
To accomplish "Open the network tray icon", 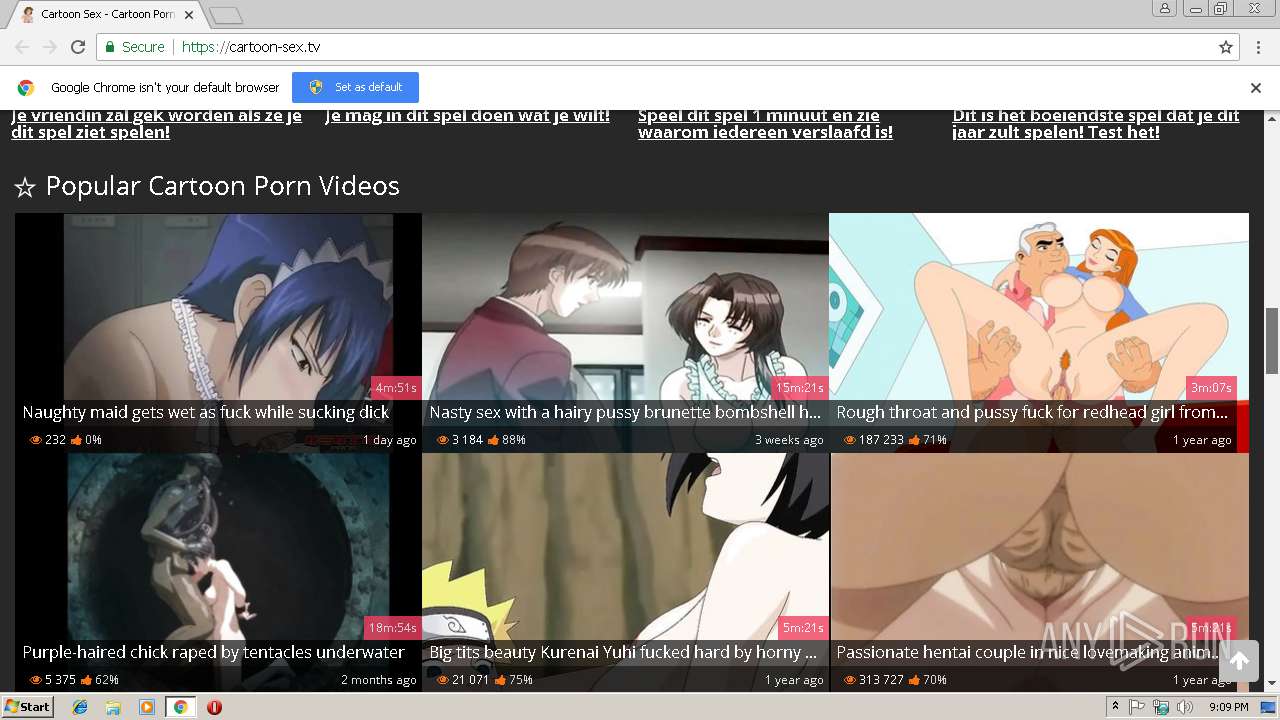I will (x=1161, y=707).
